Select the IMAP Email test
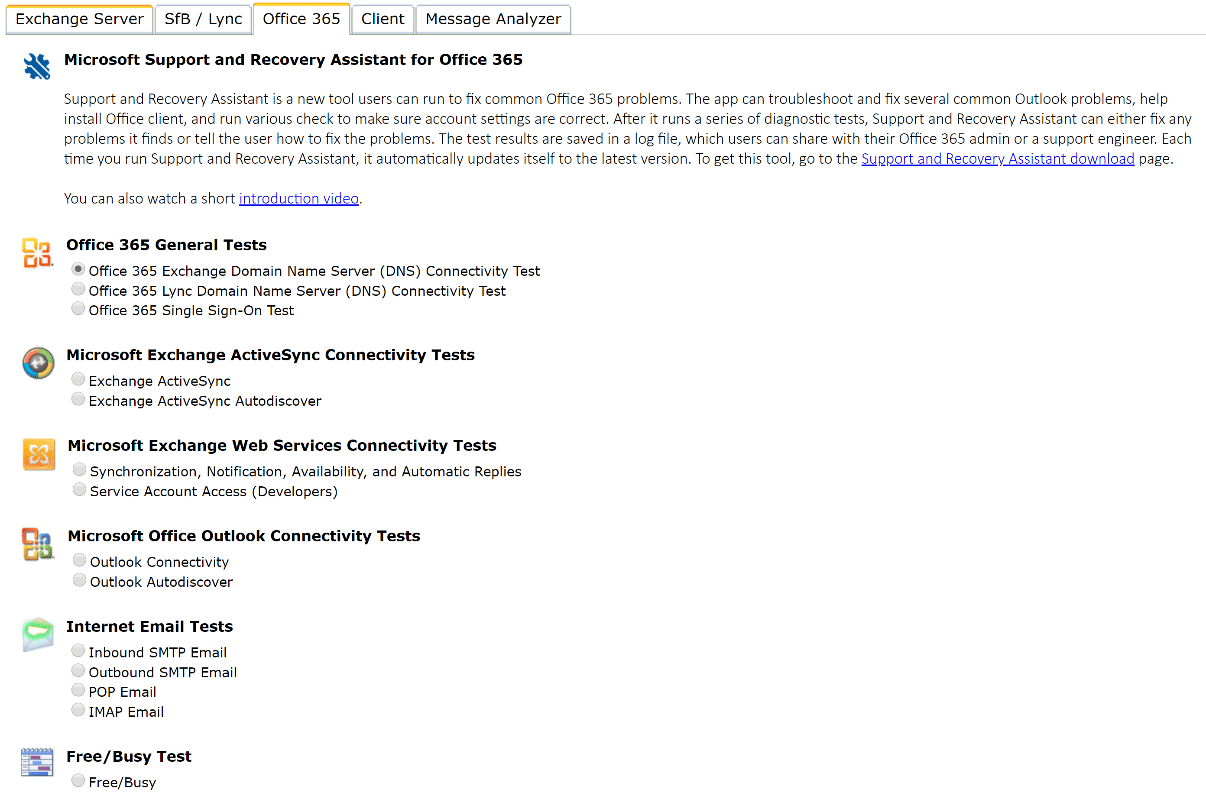The width and height of the screenshot is (1206, 799). [x=78, y=711]
